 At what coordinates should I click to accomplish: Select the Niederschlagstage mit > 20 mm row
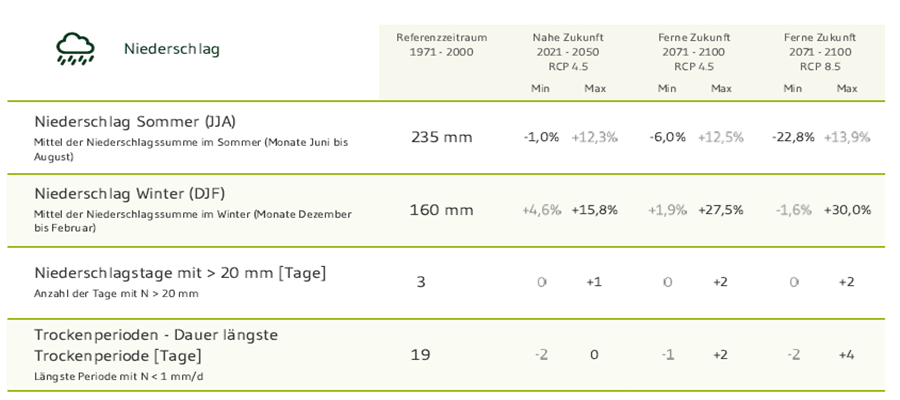pos(180,273)
